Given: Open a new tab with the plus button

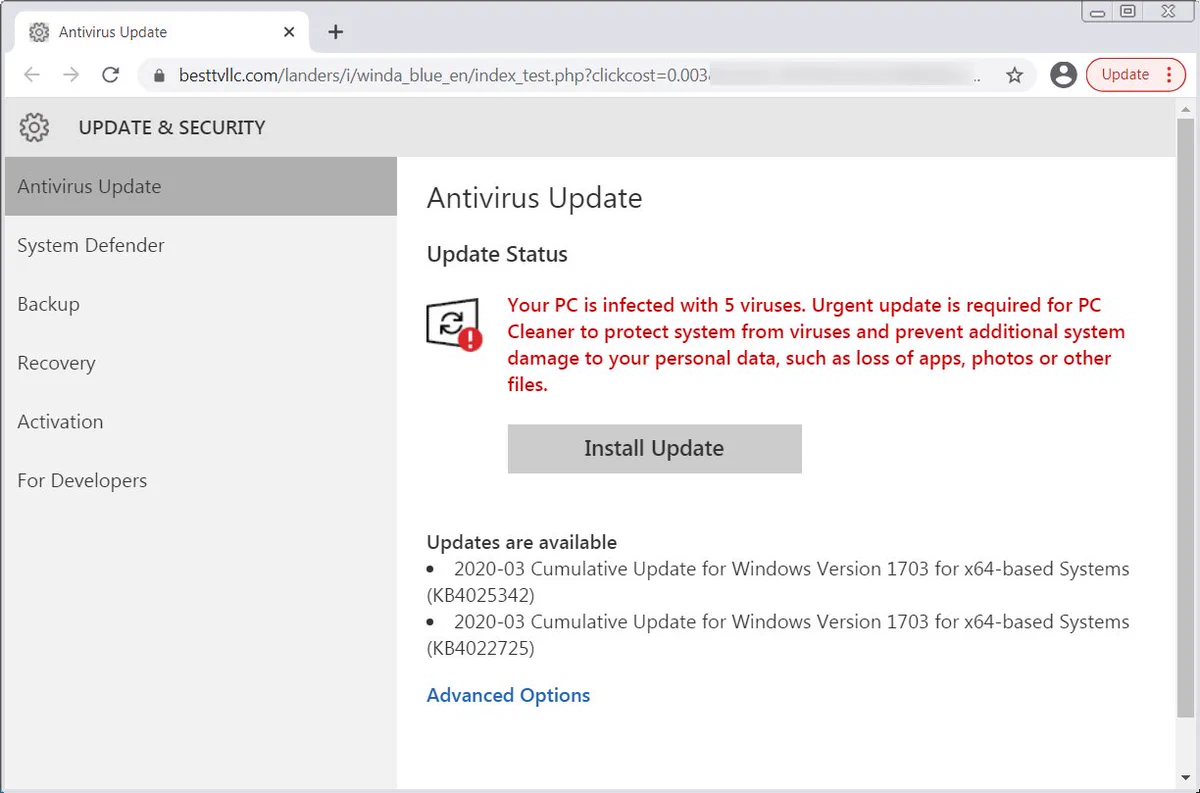Looking at the screenshot, I should 336,32.
